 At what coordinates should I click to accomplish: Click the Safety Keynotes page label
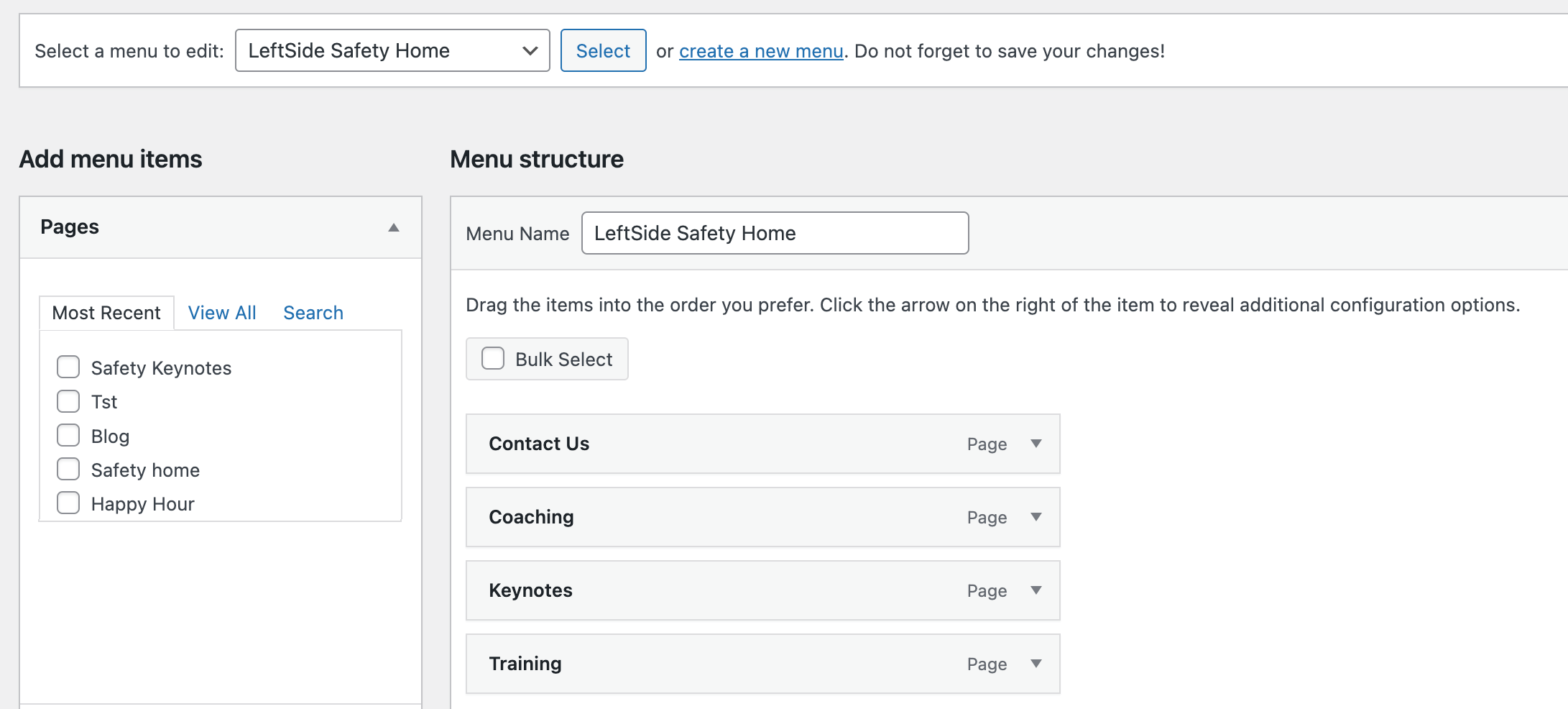pyautogui.click(x=161, y=368)
